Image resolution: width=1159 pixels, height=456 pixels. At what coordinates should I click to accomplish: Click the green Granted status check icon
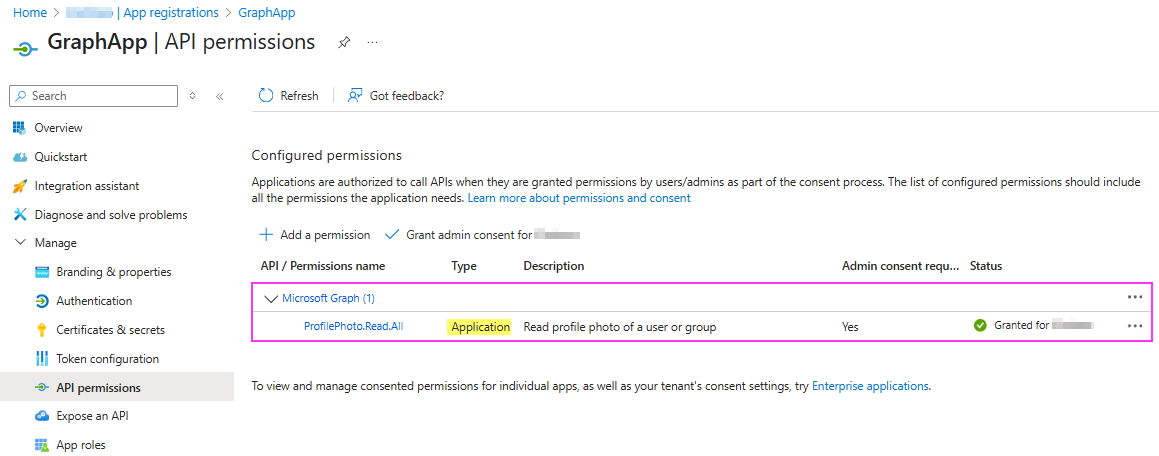981,325
